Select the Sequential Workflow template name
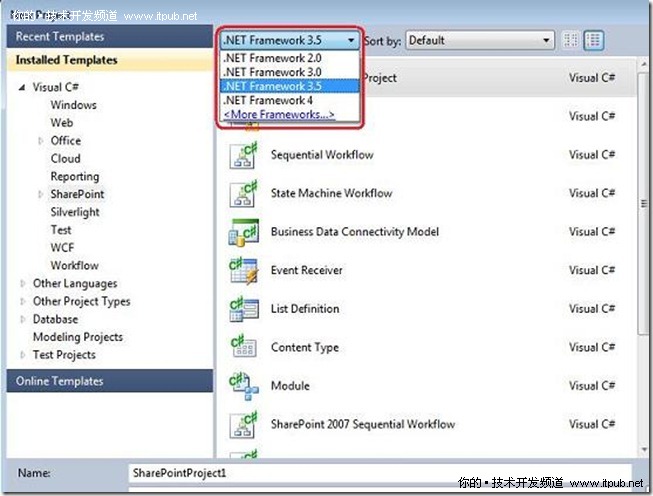 point(322,155)
